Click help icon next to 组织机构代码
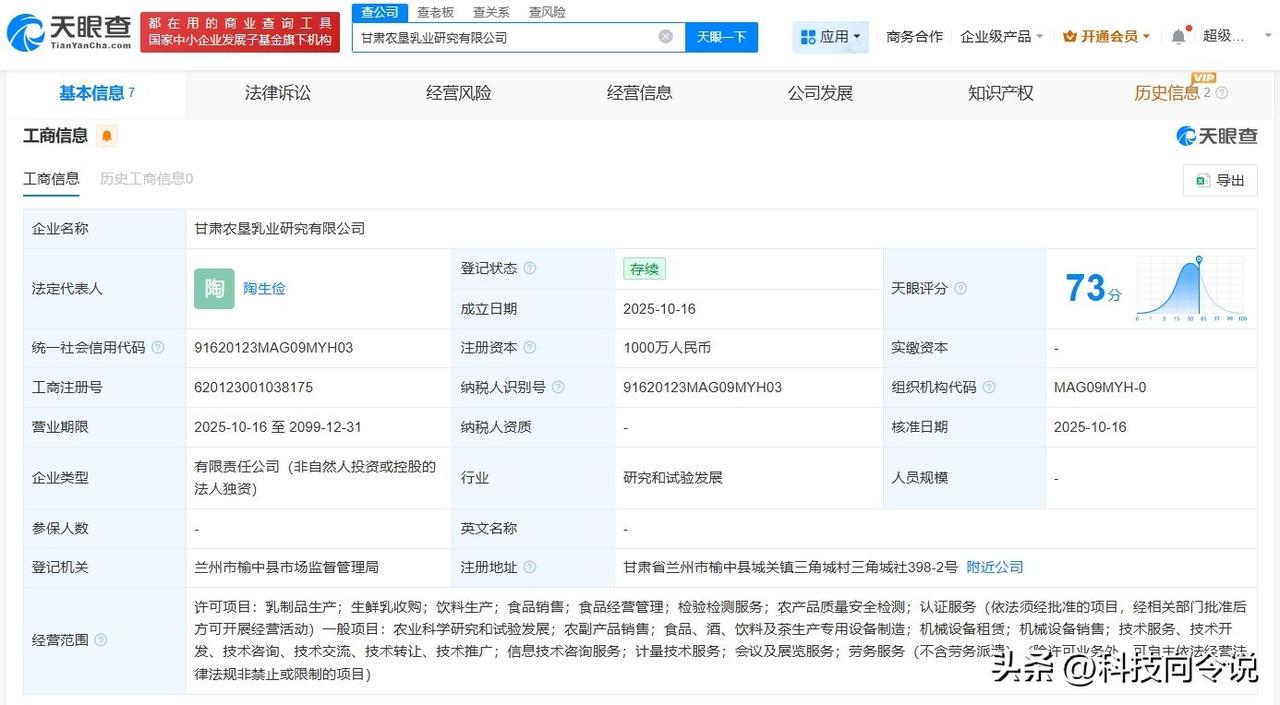1280x705 pixels. (989, 387)
